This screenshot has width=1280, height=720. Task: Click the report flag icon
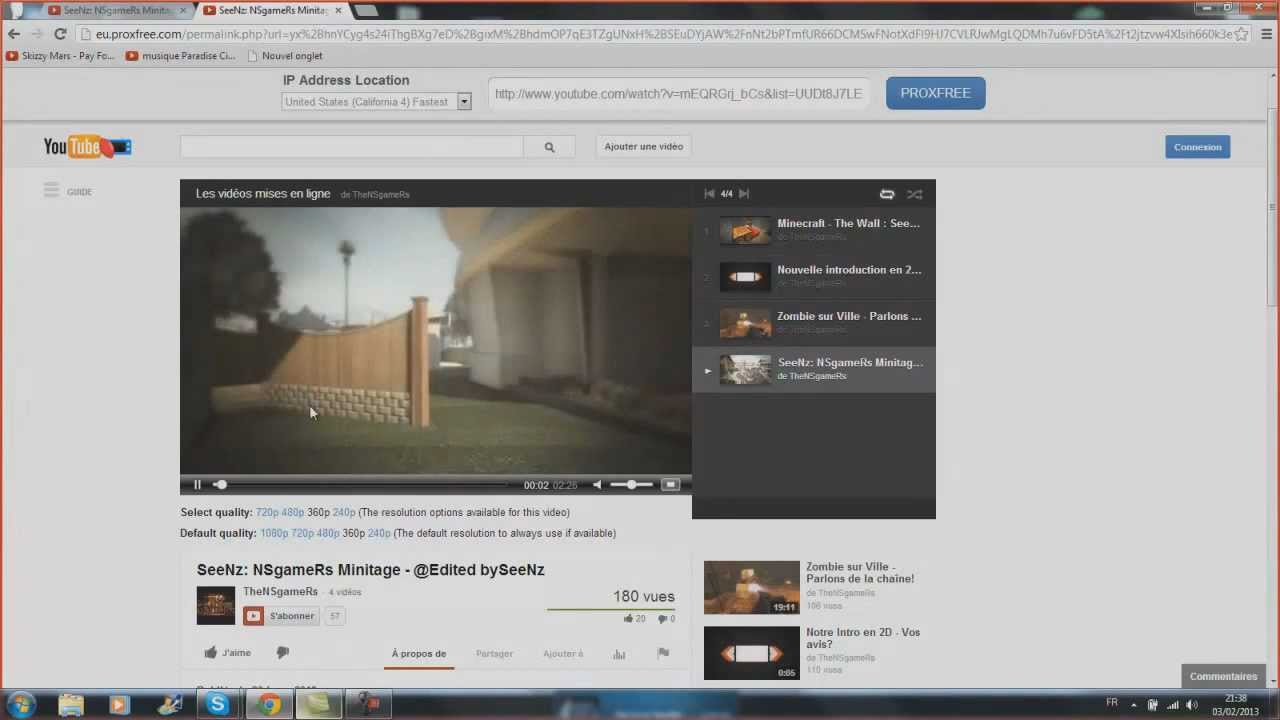663,654
